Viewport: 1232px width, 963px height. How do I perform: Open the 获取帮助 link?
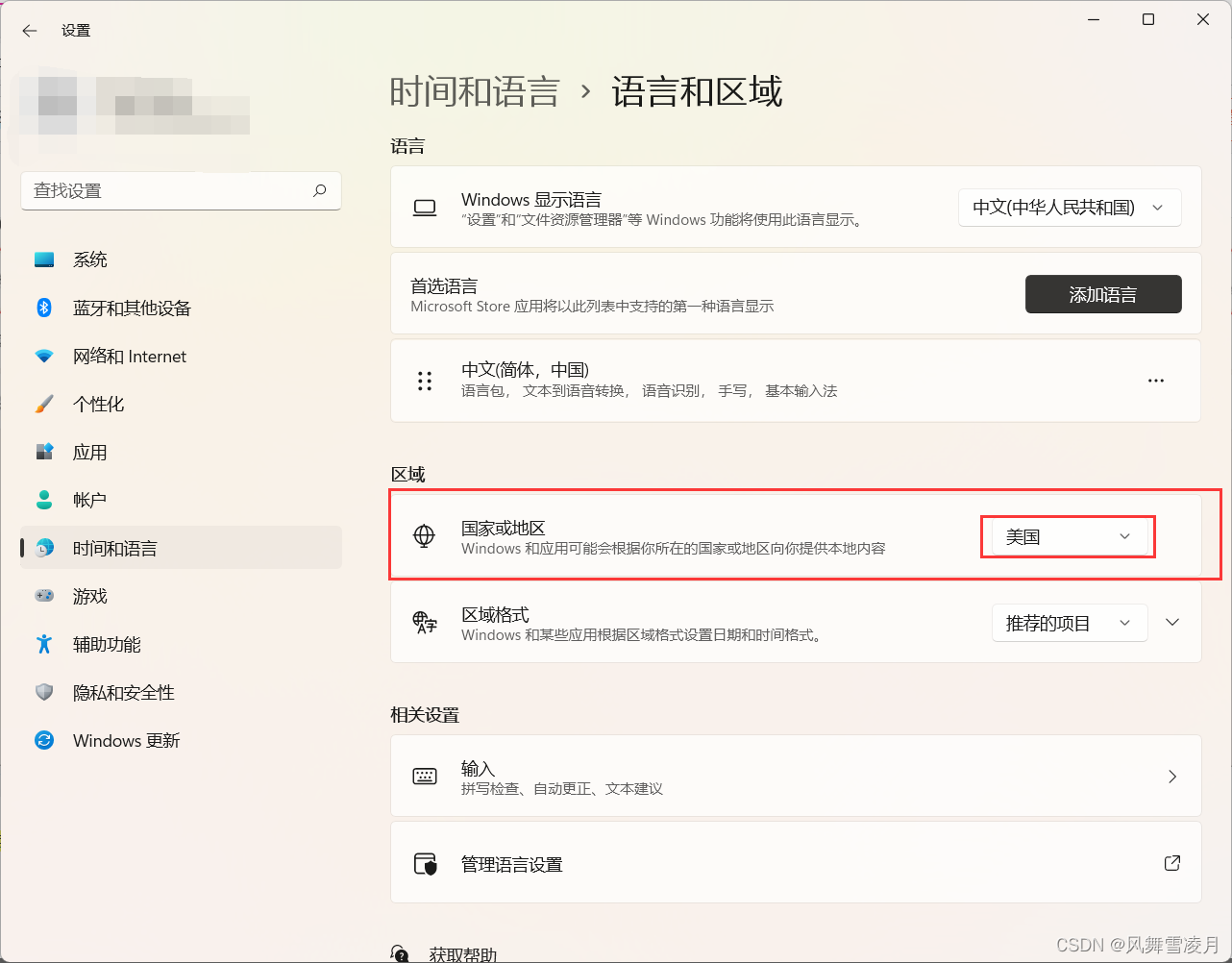click(x=462, y=954)
